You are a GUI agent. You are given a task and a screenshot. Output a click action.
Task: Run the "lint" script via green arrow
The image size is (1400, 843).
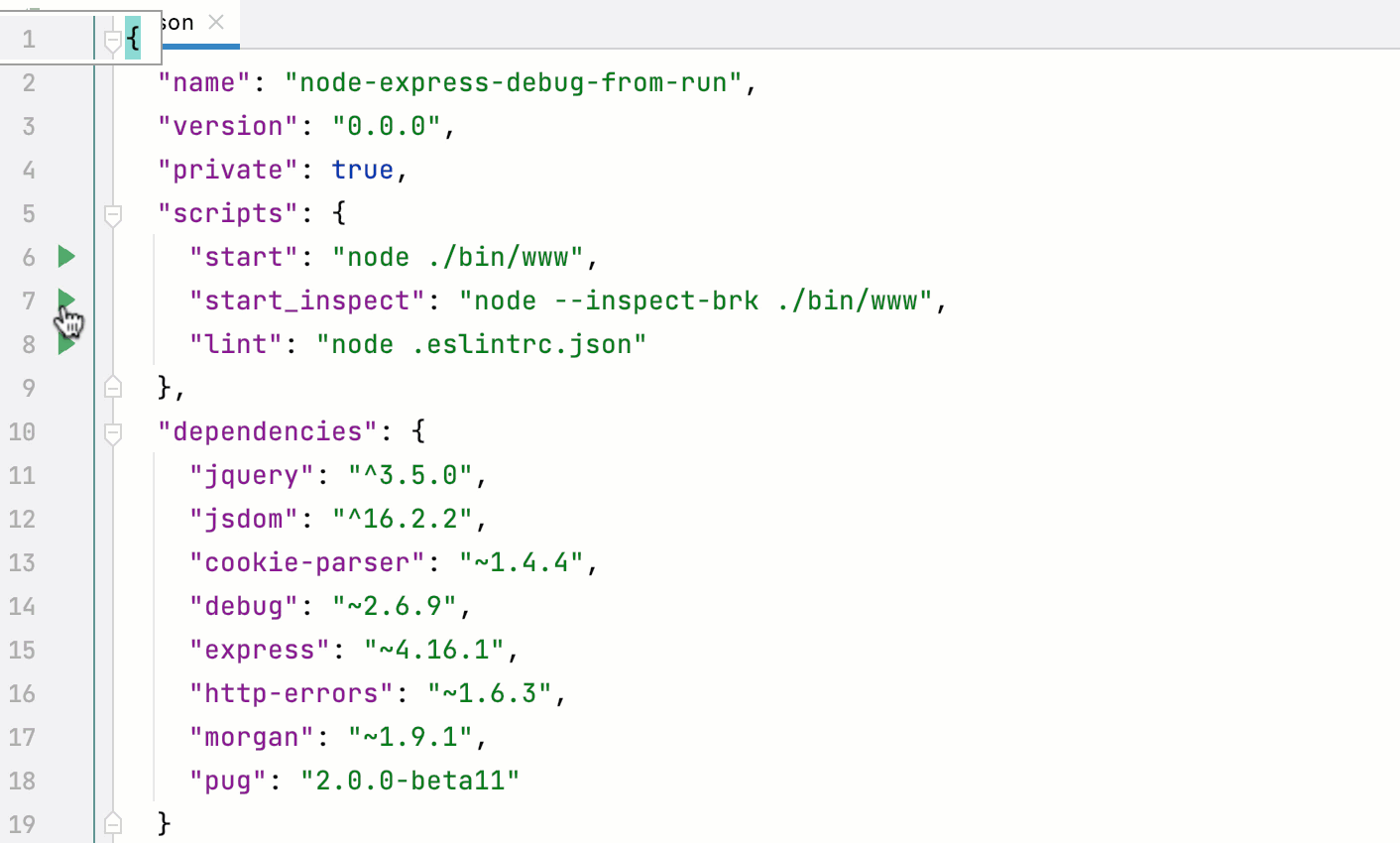(x=65, y=344)
